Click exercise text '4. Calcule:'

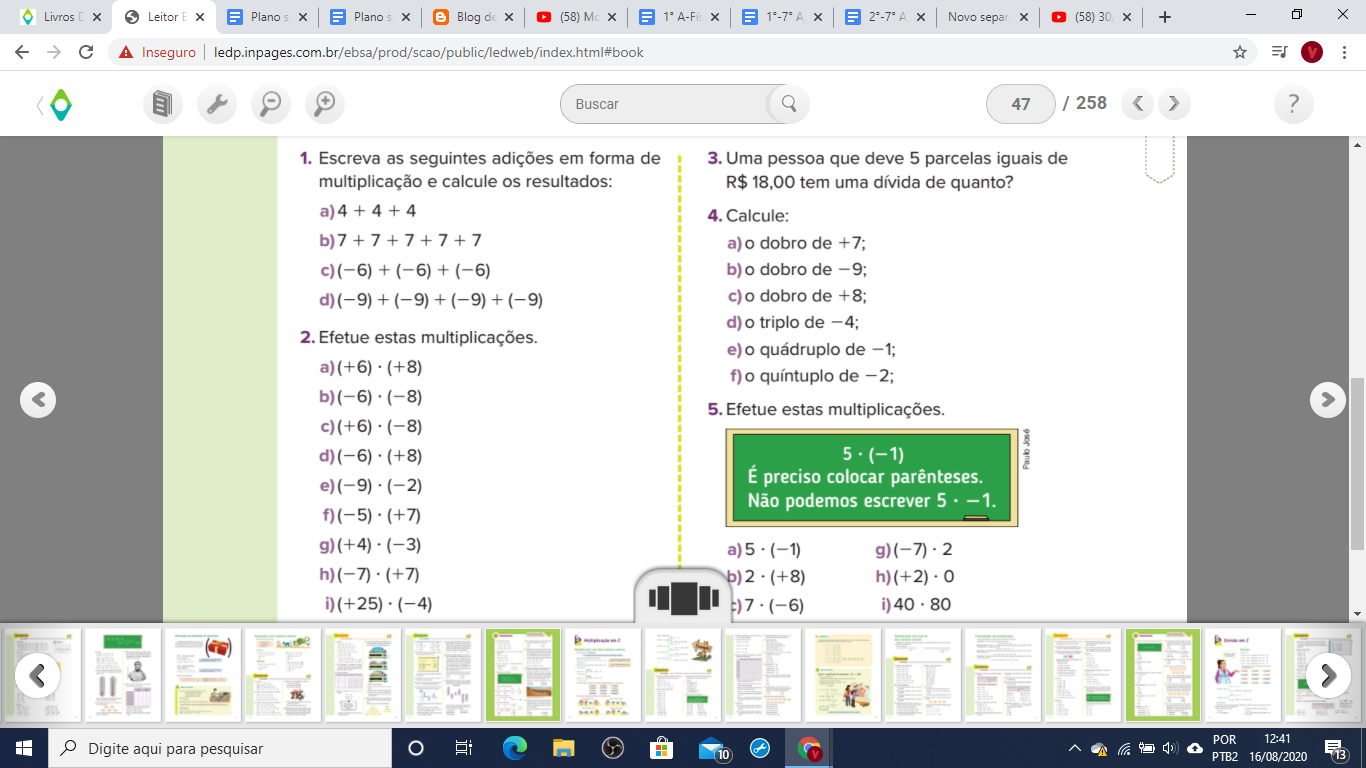(x=748, y=215)
